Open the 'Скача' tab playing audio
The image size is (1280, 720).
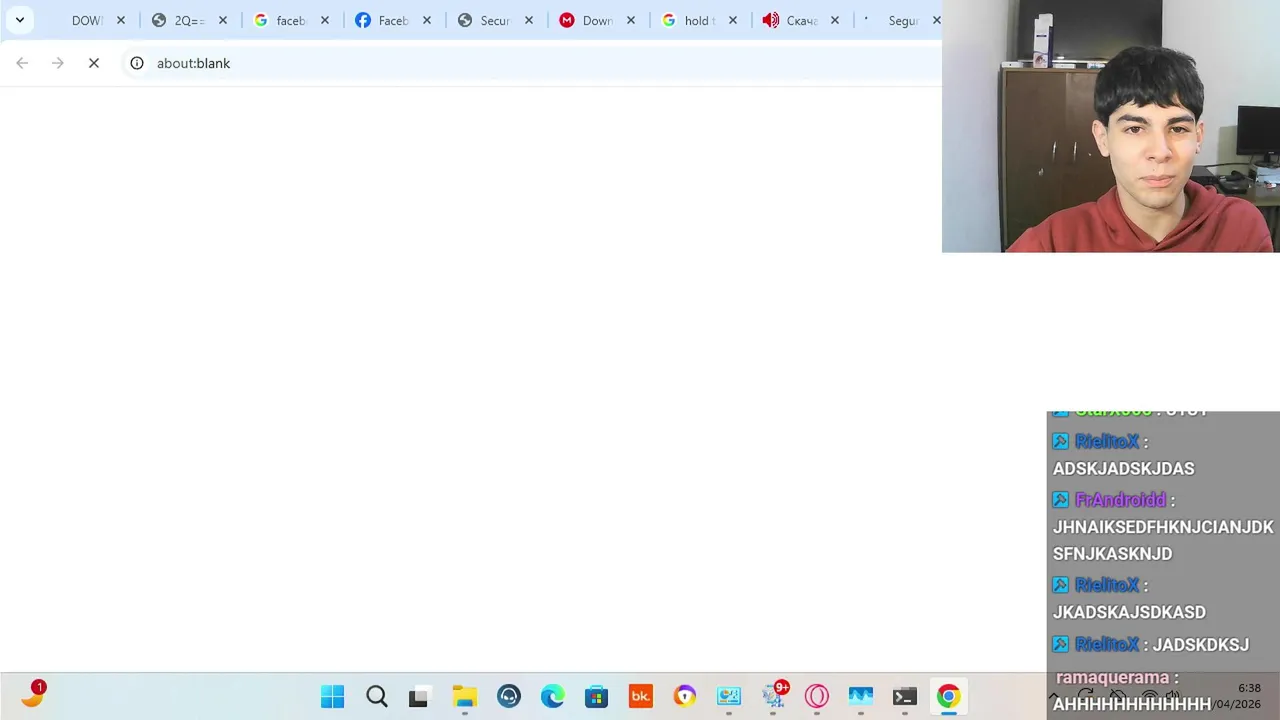pyautogui.click(x=801, y=20)
